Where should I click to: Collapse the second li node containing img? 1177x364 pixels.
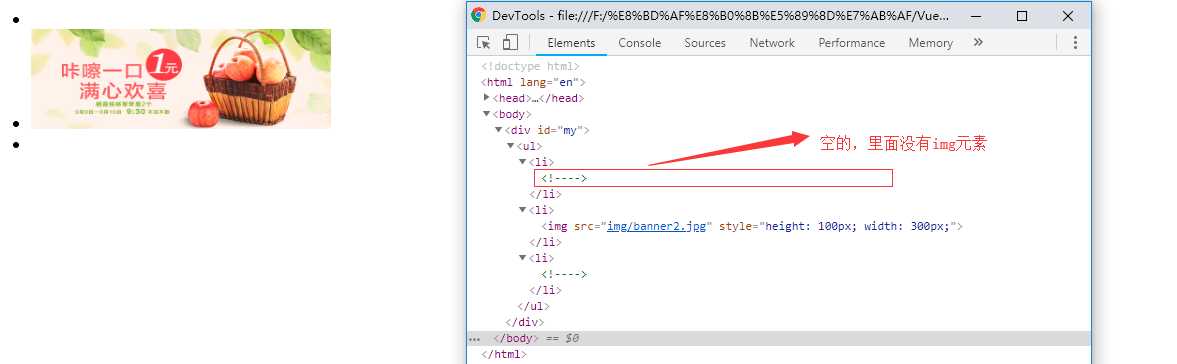pyautogui.click(x=523, y=210)
